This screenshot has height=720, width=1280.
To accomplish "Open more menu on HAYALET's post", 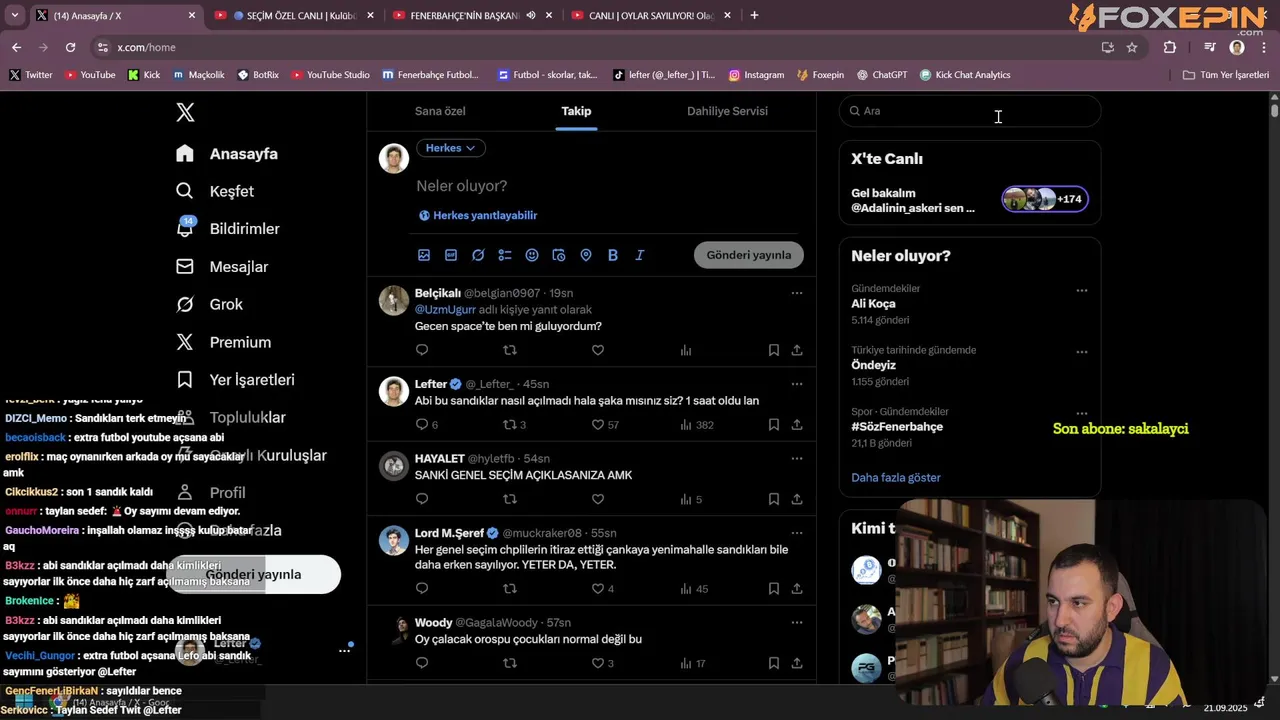I will [x=797, y=458].
